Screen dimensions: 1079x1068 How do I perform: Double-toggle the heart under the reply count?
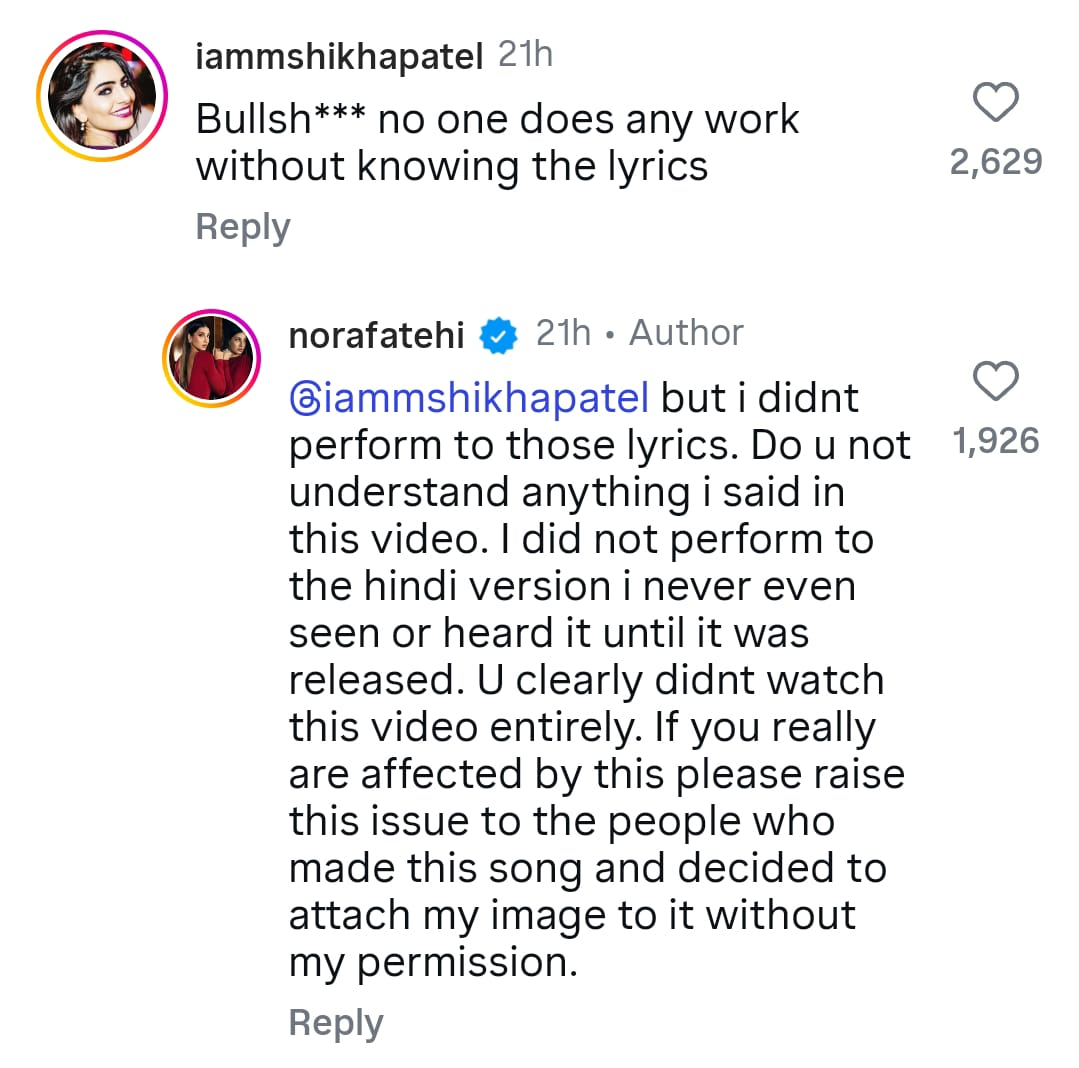pos(995,382)
